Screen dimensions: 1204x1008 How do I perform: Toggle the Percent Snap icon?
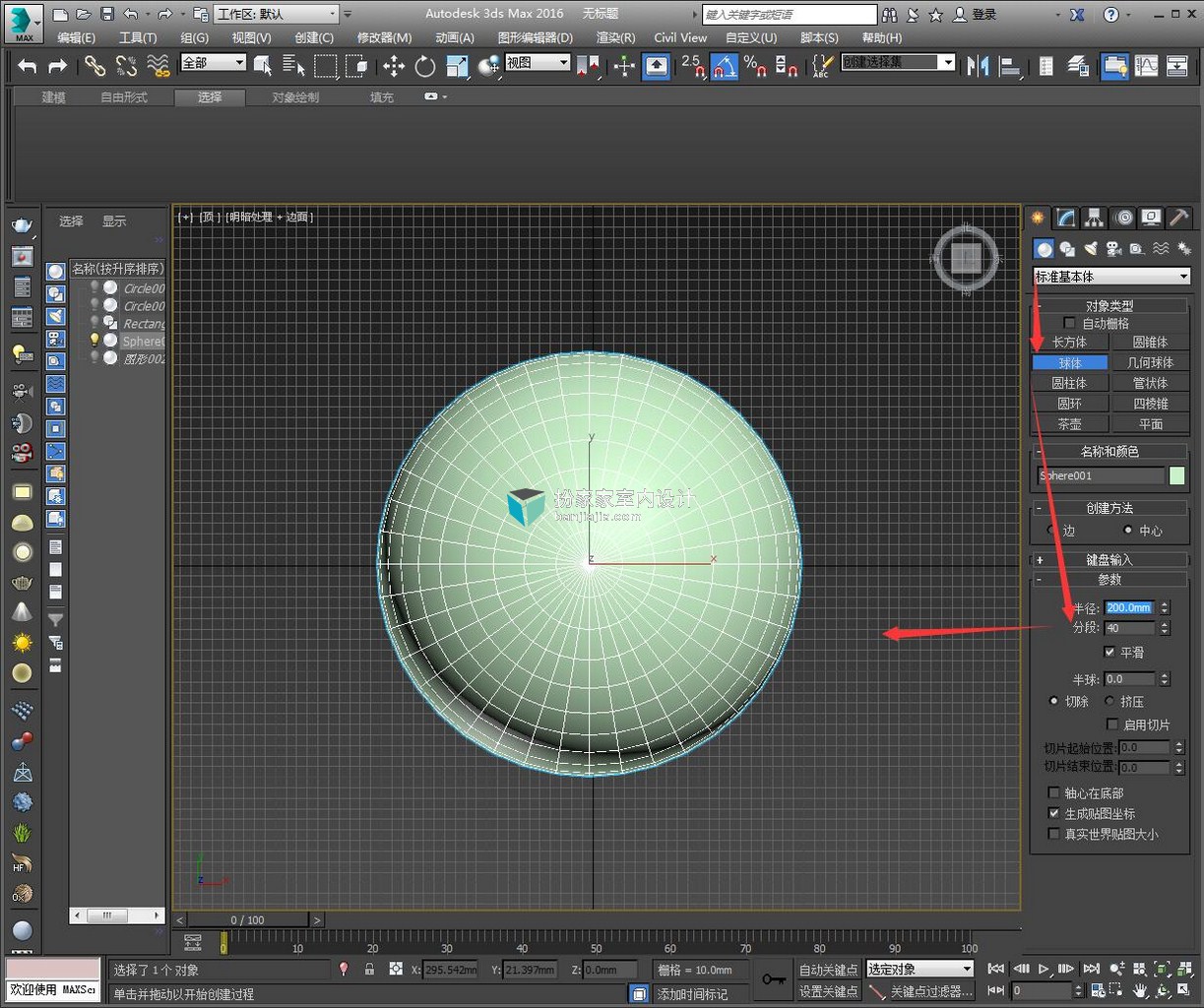[755, 66]
